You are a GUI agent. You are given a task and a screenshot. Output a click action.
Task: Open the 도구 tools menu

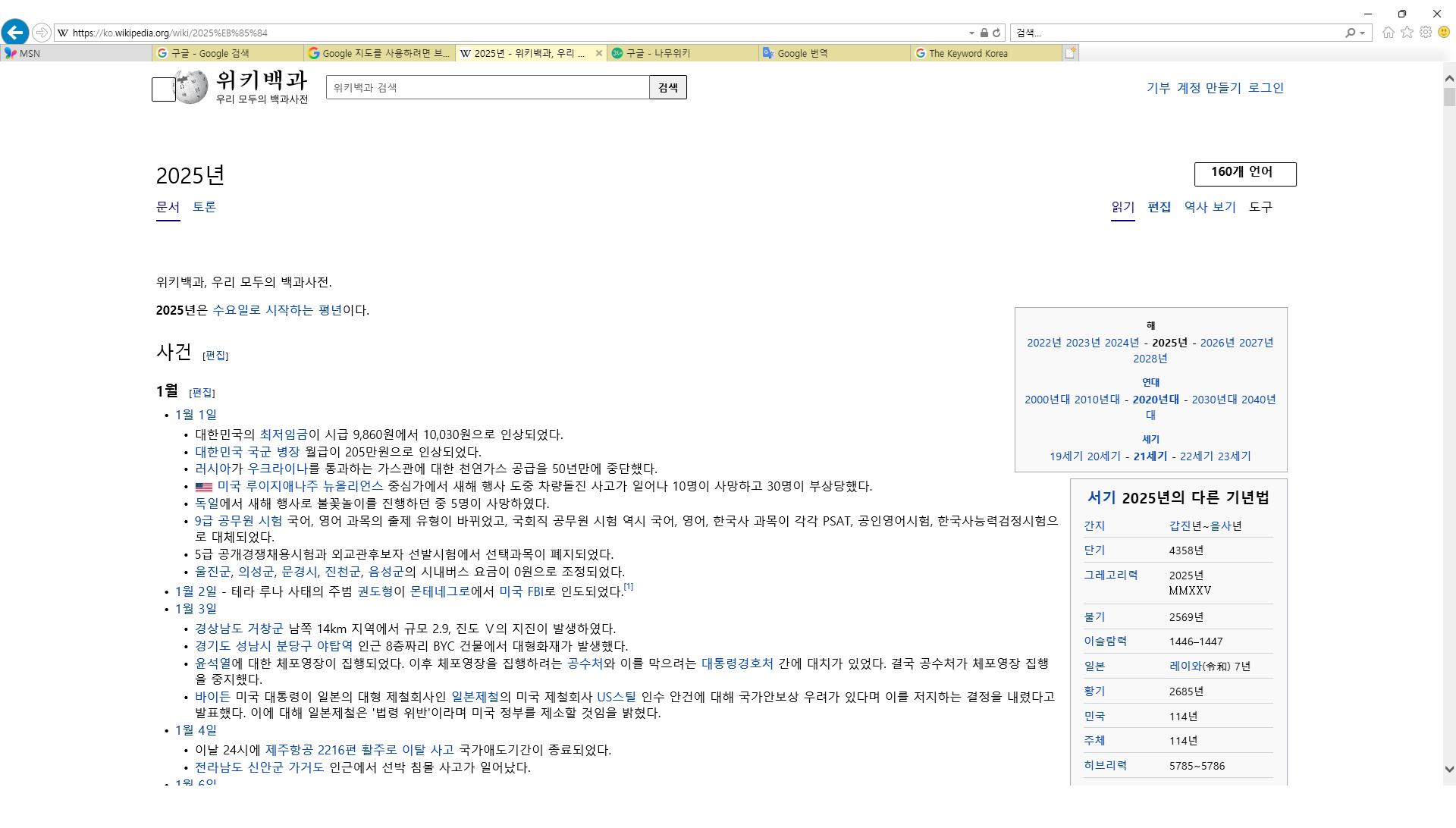[x=1260, y=207]
